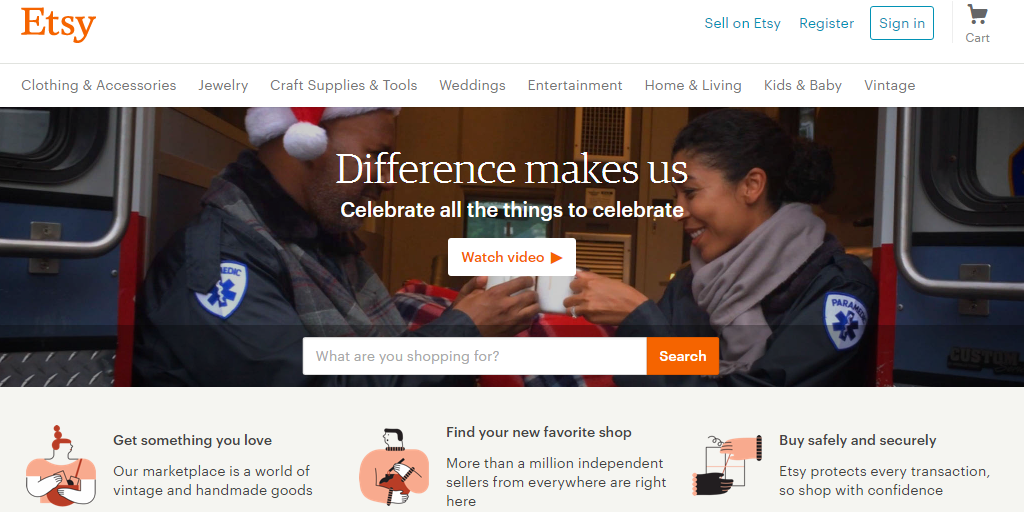The image size is (1024, 512).
Task: Click the Etsy logo
Action: coord(58,24)
